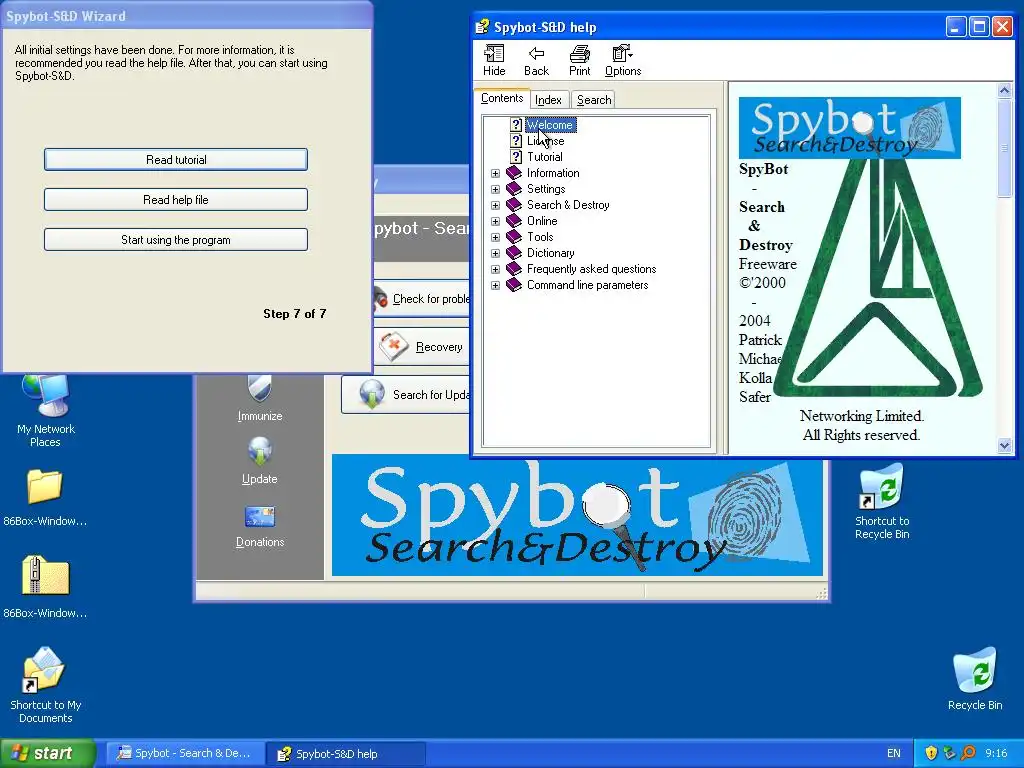Click the Tutorial topic question-mark icon
The image size is (1024, 768).
pyautogui.click(x=516, y=157)
